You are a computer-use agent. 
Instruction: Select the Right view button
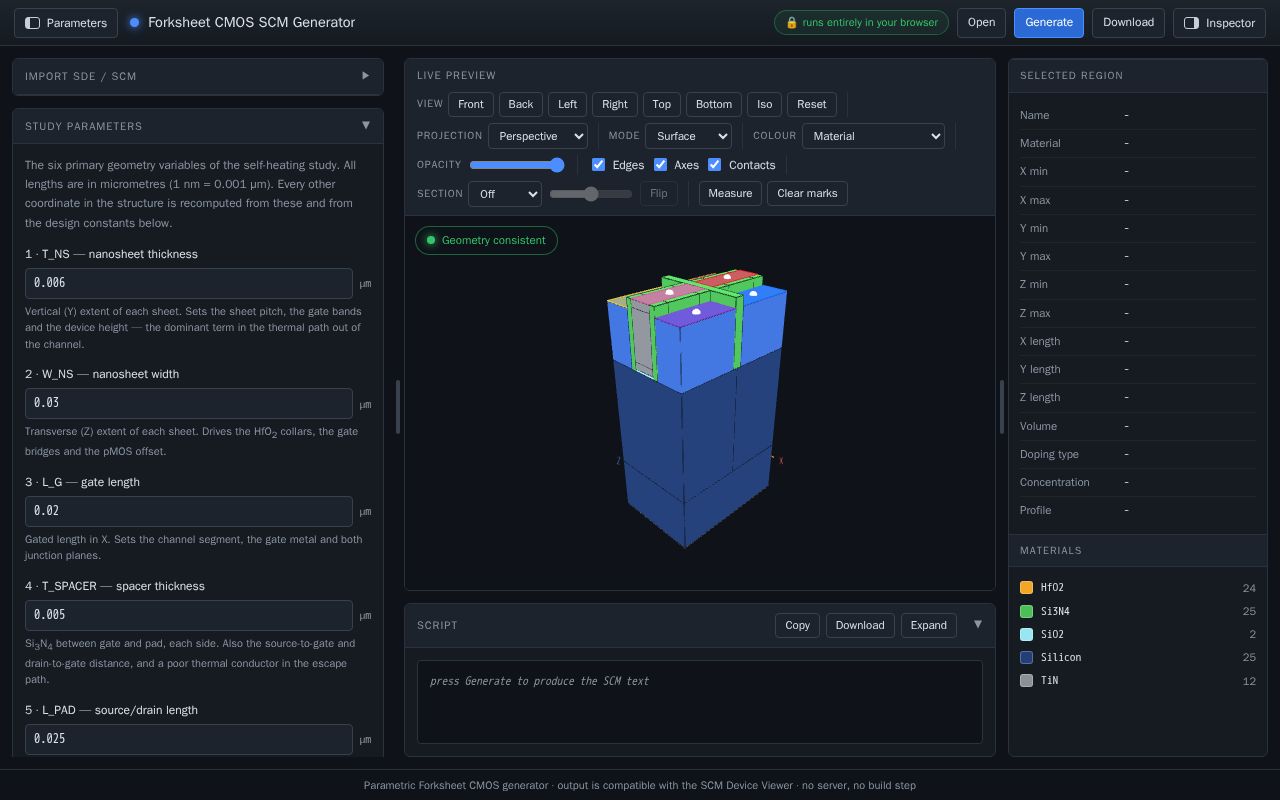pyautogui.click(x=615, y=104)
